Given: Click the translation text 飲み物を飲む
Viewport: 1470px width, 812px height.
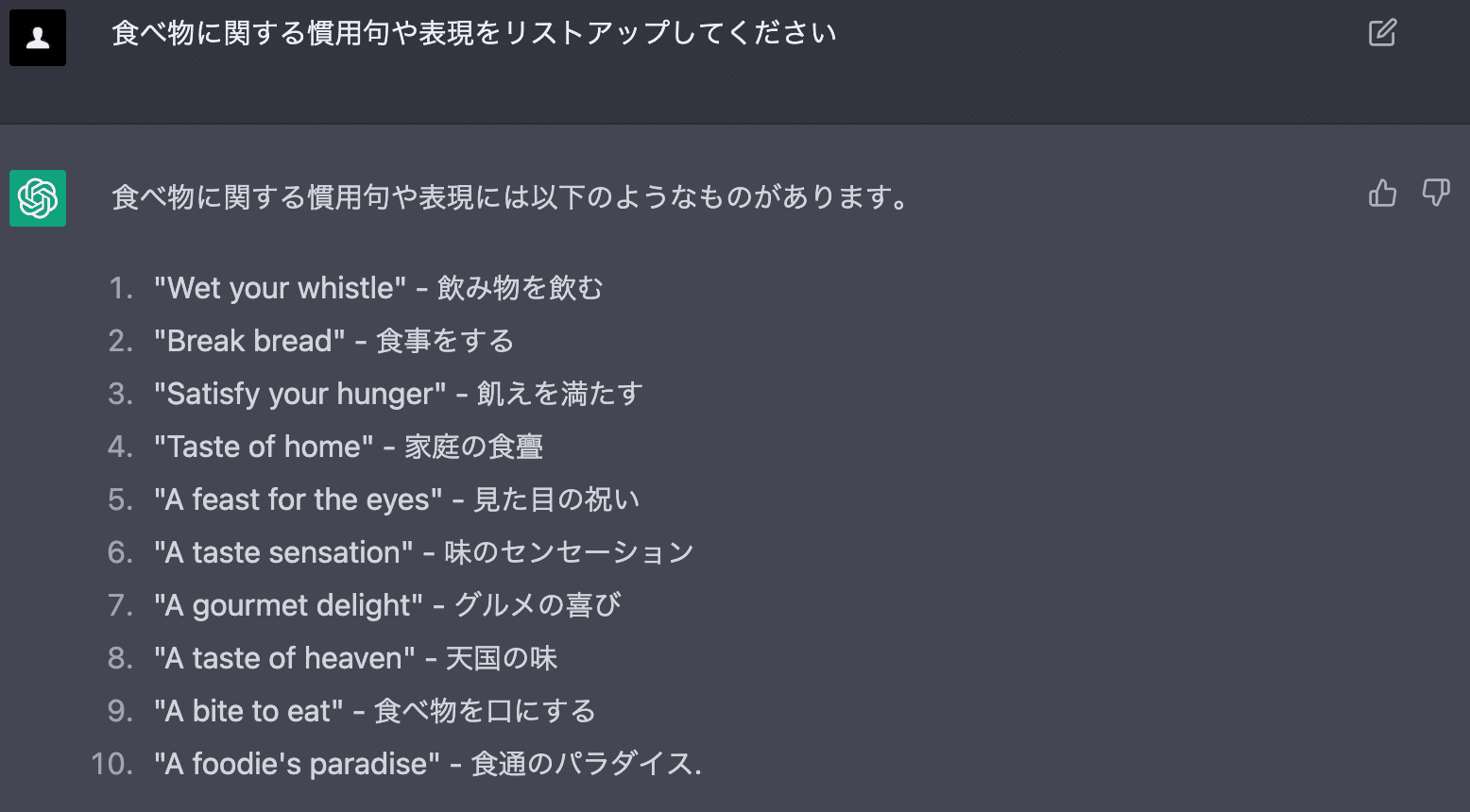Looking at the screenshot, I should pos(520,288).
